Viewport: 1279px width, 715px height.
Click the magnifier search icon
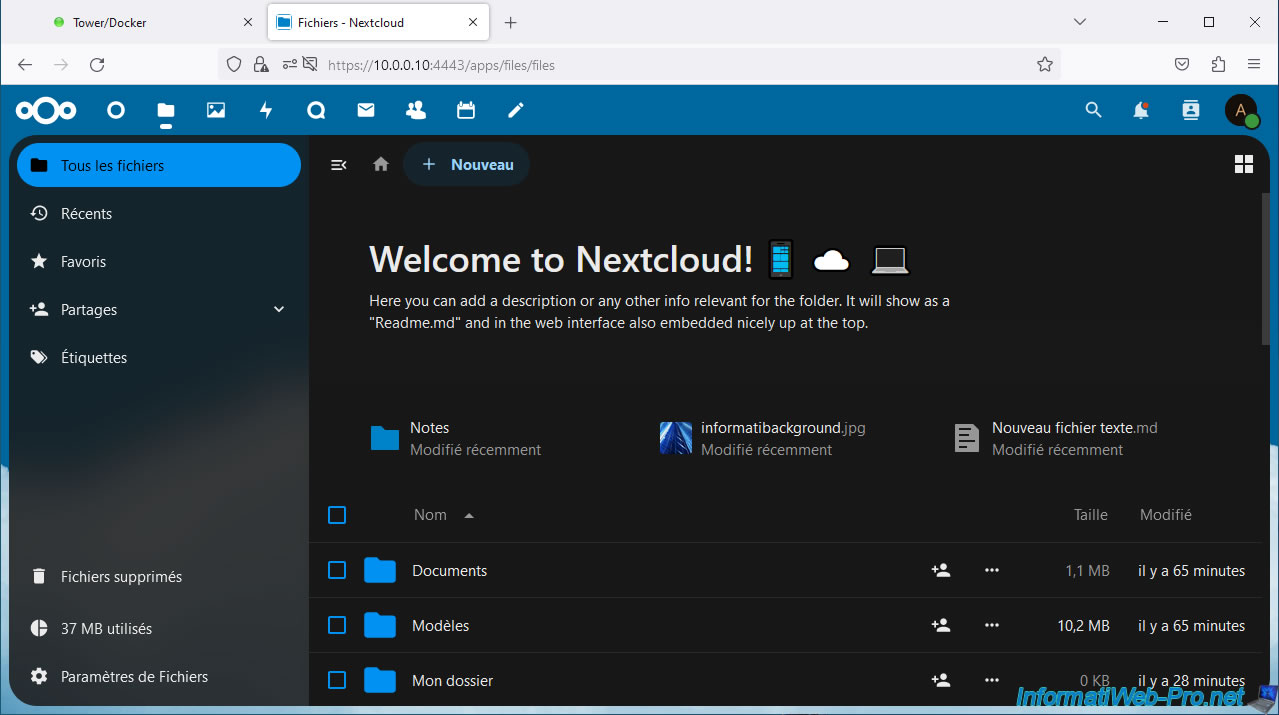1093,110
